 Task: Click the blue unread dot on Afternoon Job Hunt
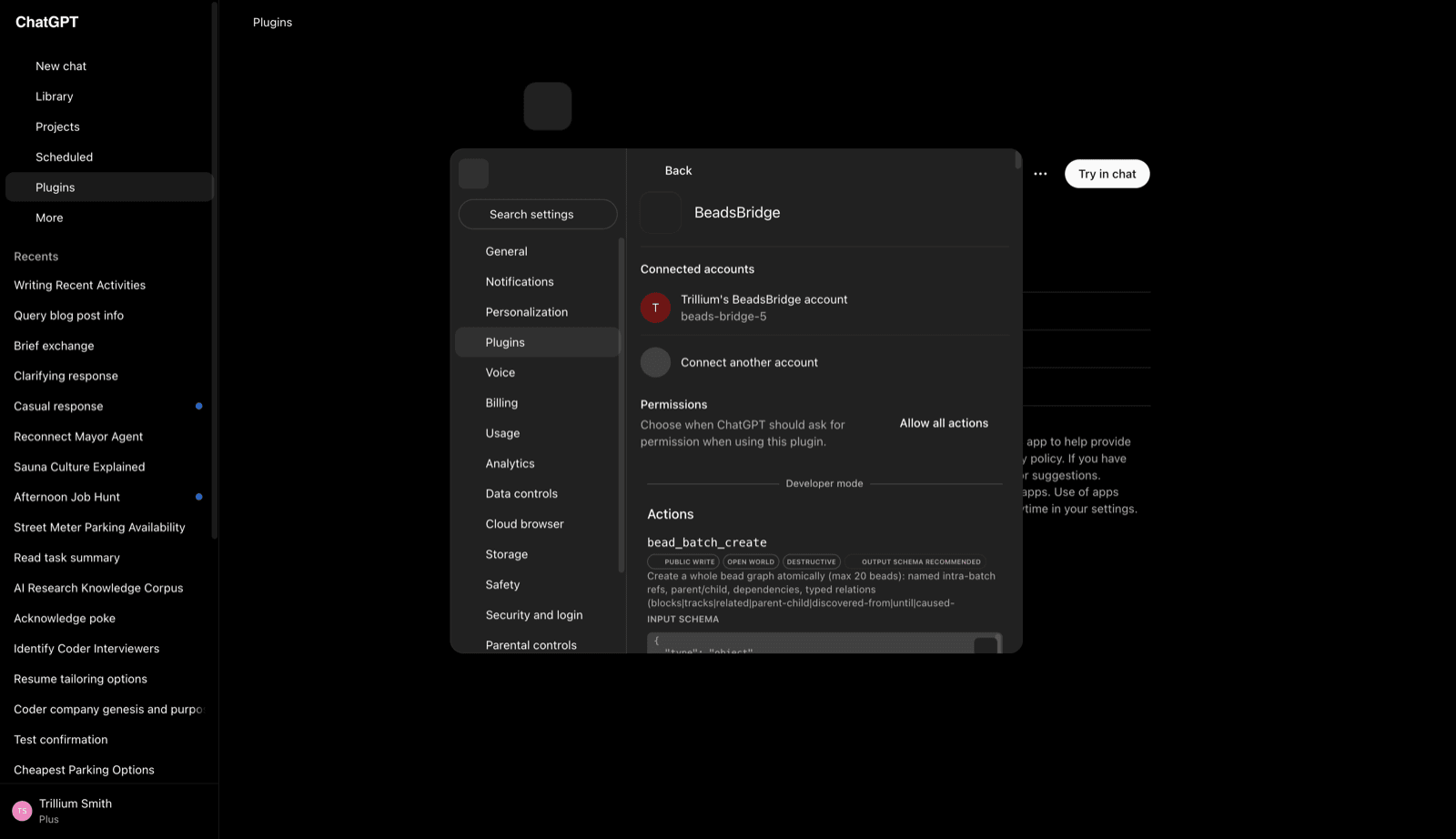(x=198, y=497)
